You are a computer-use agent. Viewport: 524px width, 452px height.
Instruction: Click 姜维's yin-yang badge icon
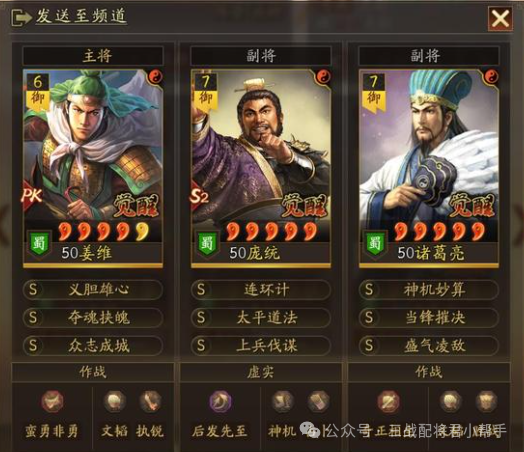click(155, 78)
